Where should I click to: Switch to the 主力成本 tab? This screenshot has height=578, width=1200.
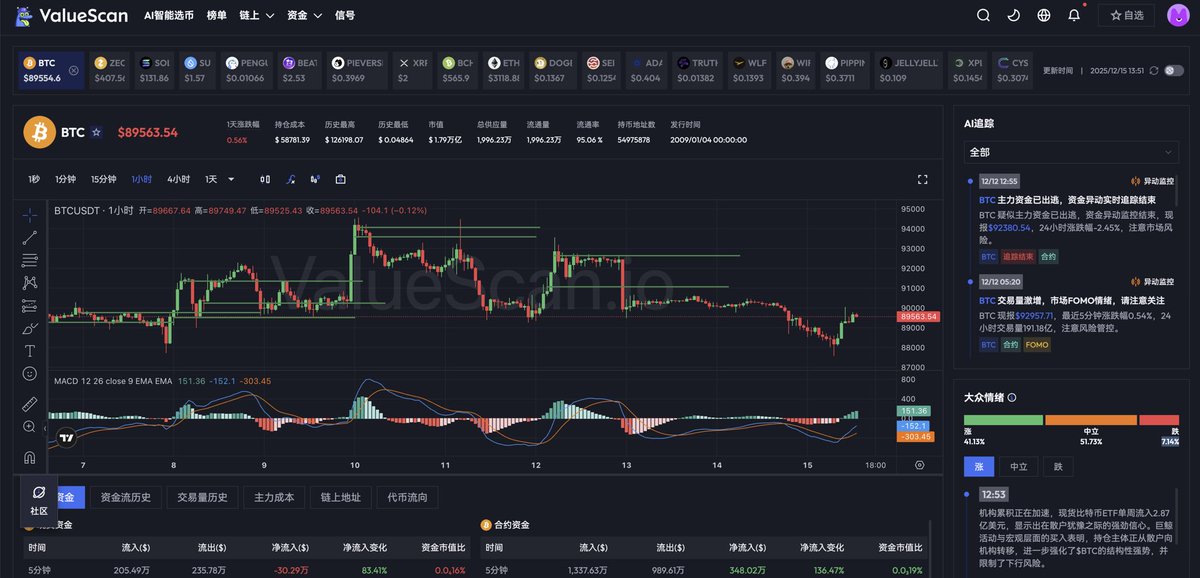[x=273, y=496]
